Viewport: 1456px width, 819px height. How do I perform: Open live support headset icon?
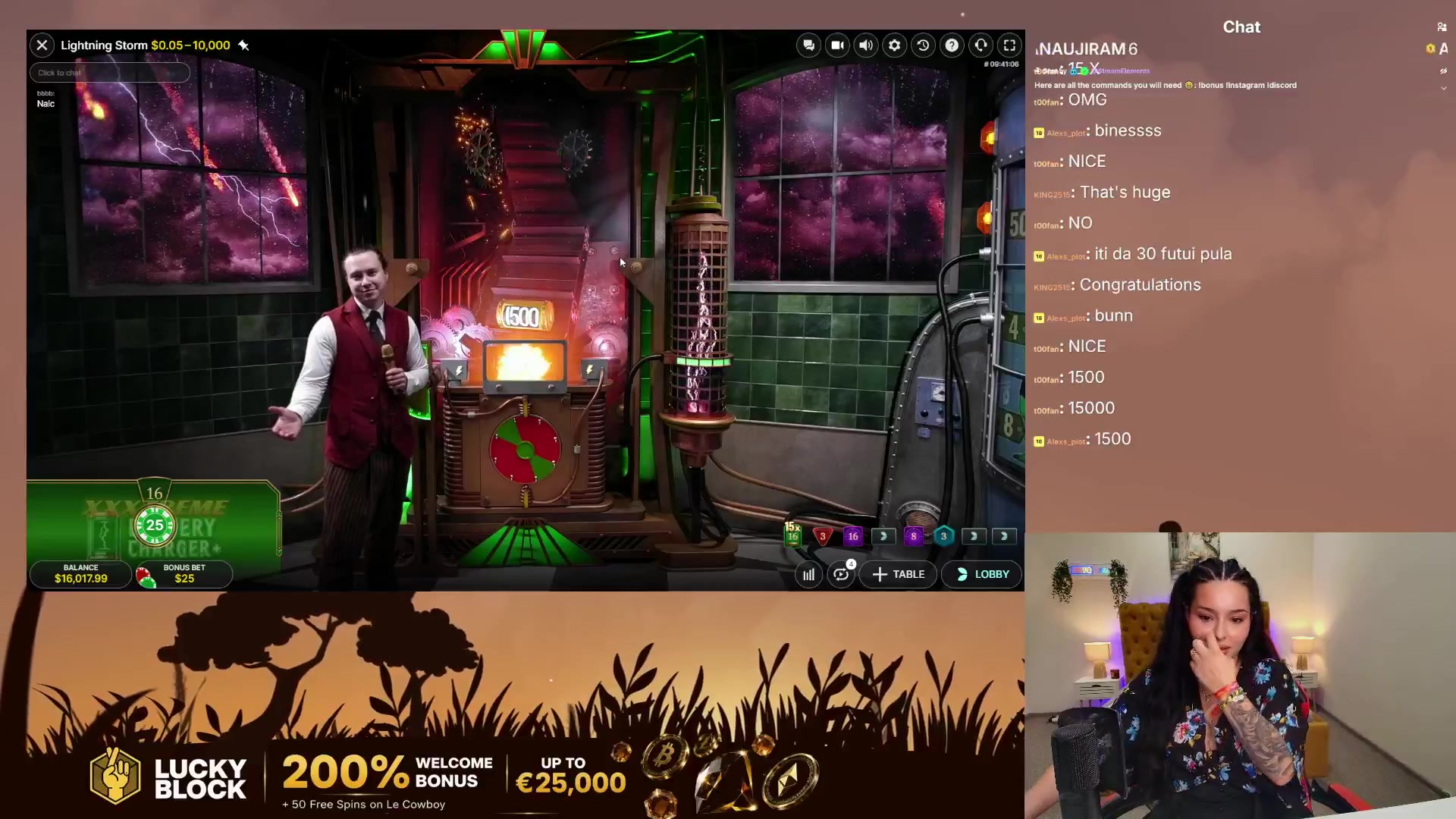pyautogui.click(x=981, y=45)
